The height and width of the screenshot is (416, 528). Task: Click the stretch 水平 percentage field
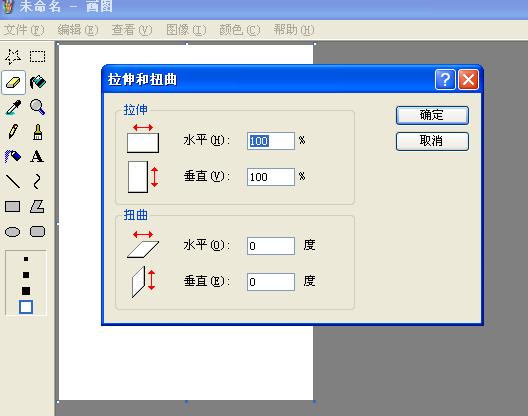[271, 141]
